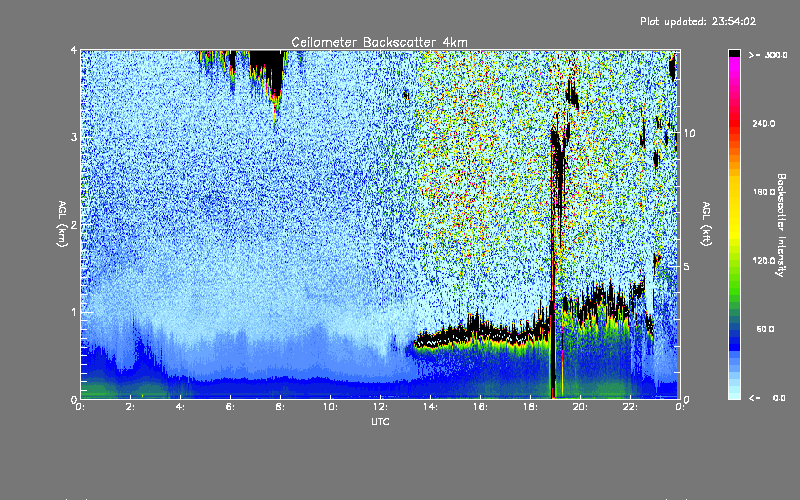The height and width of the screenshot is (500, 800).
Task: Click the colorbar near the 240.0 mark
Action: coord(734,124)
